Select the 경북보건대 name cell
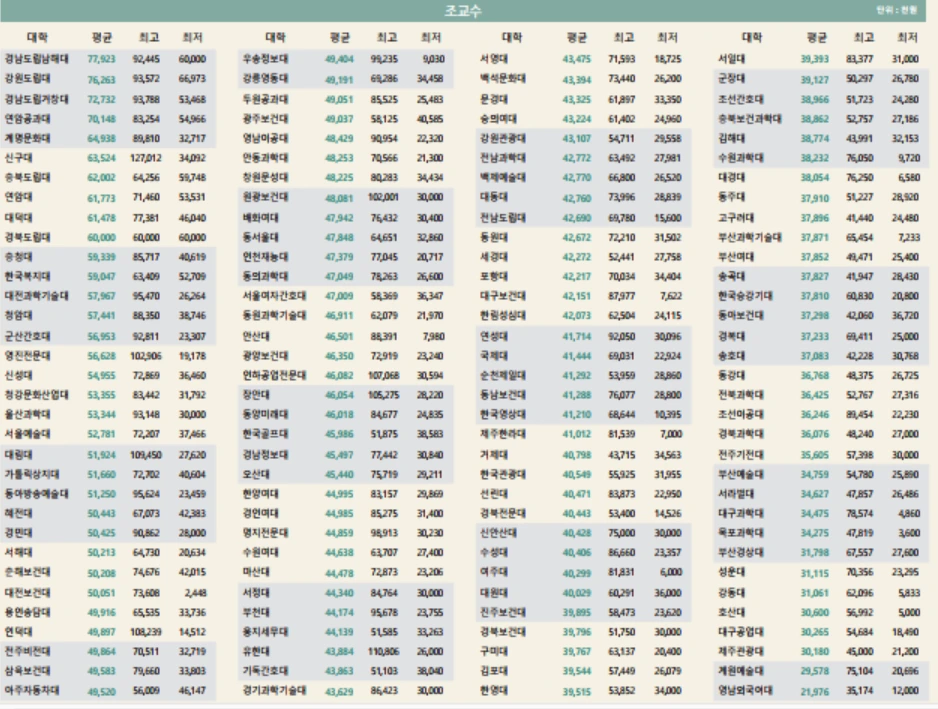 click(x=503, y=632)
